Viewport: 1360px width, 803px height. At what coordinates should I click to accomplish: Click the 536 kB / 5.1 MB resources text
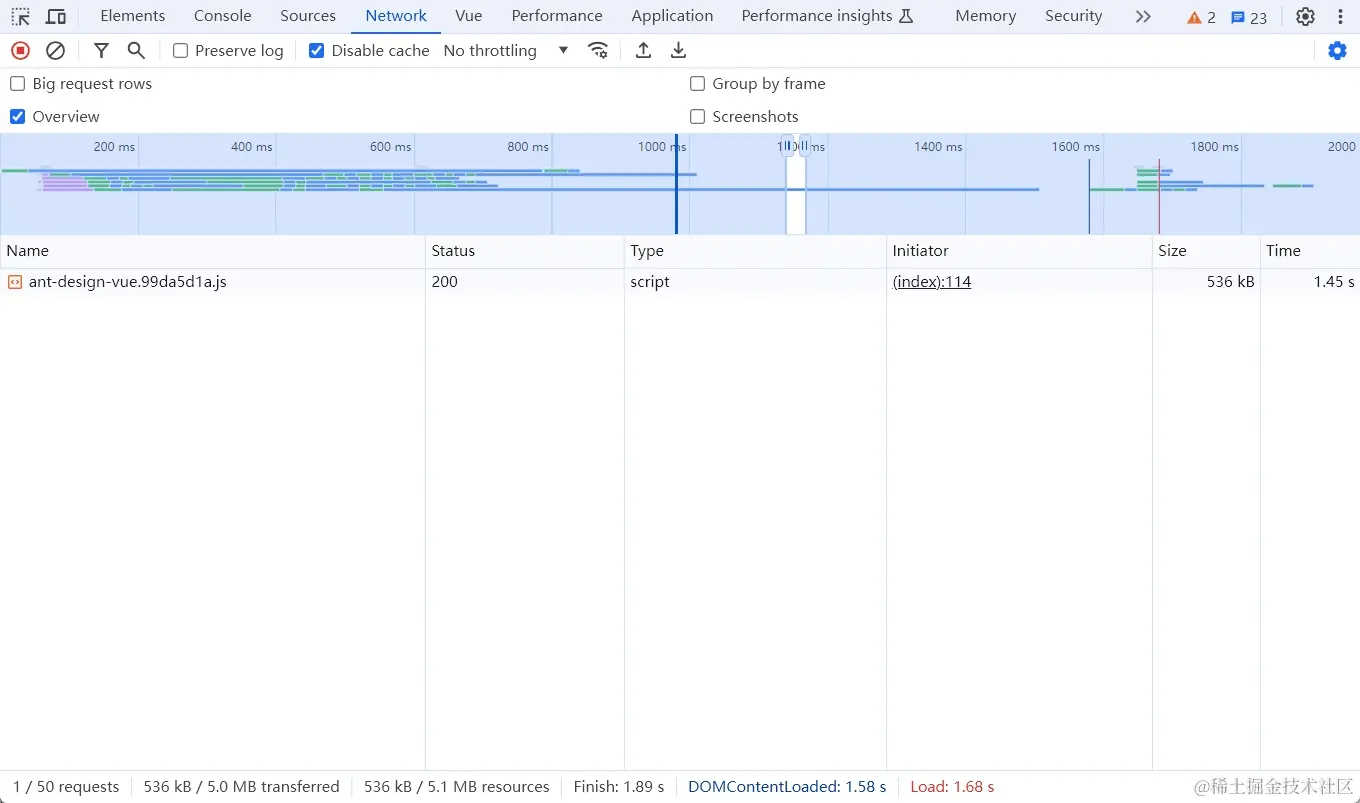(457, 787)
